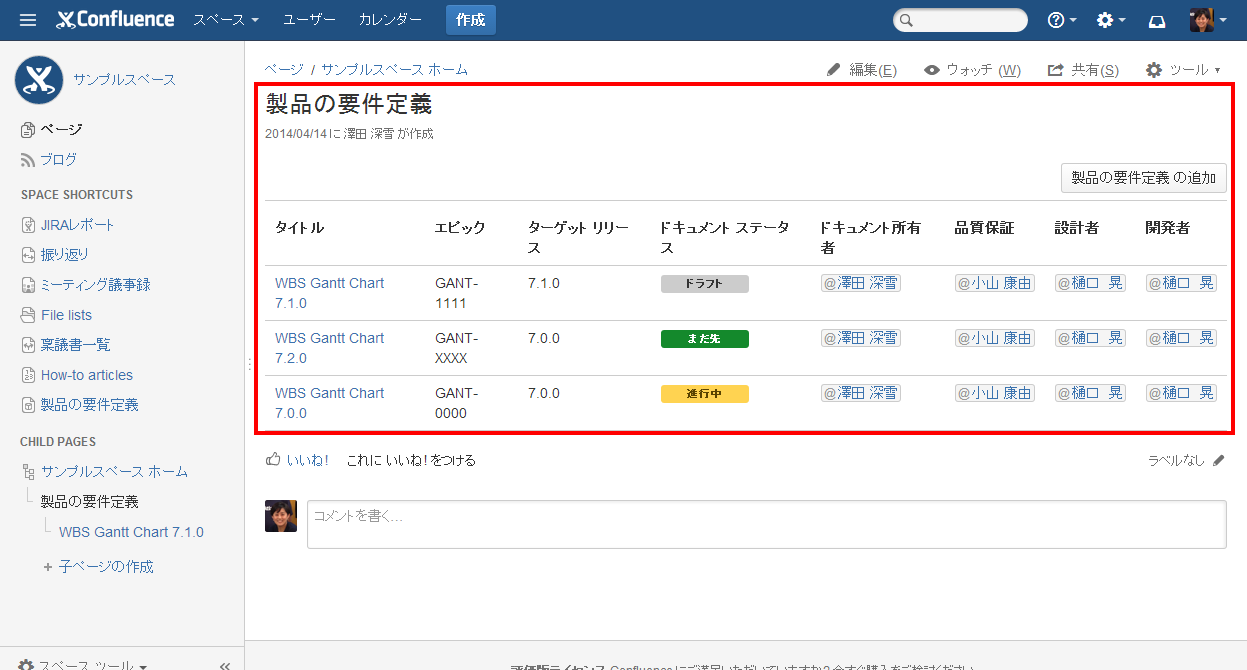
Task: Click the Confluence logo
Action: point(115,20)
